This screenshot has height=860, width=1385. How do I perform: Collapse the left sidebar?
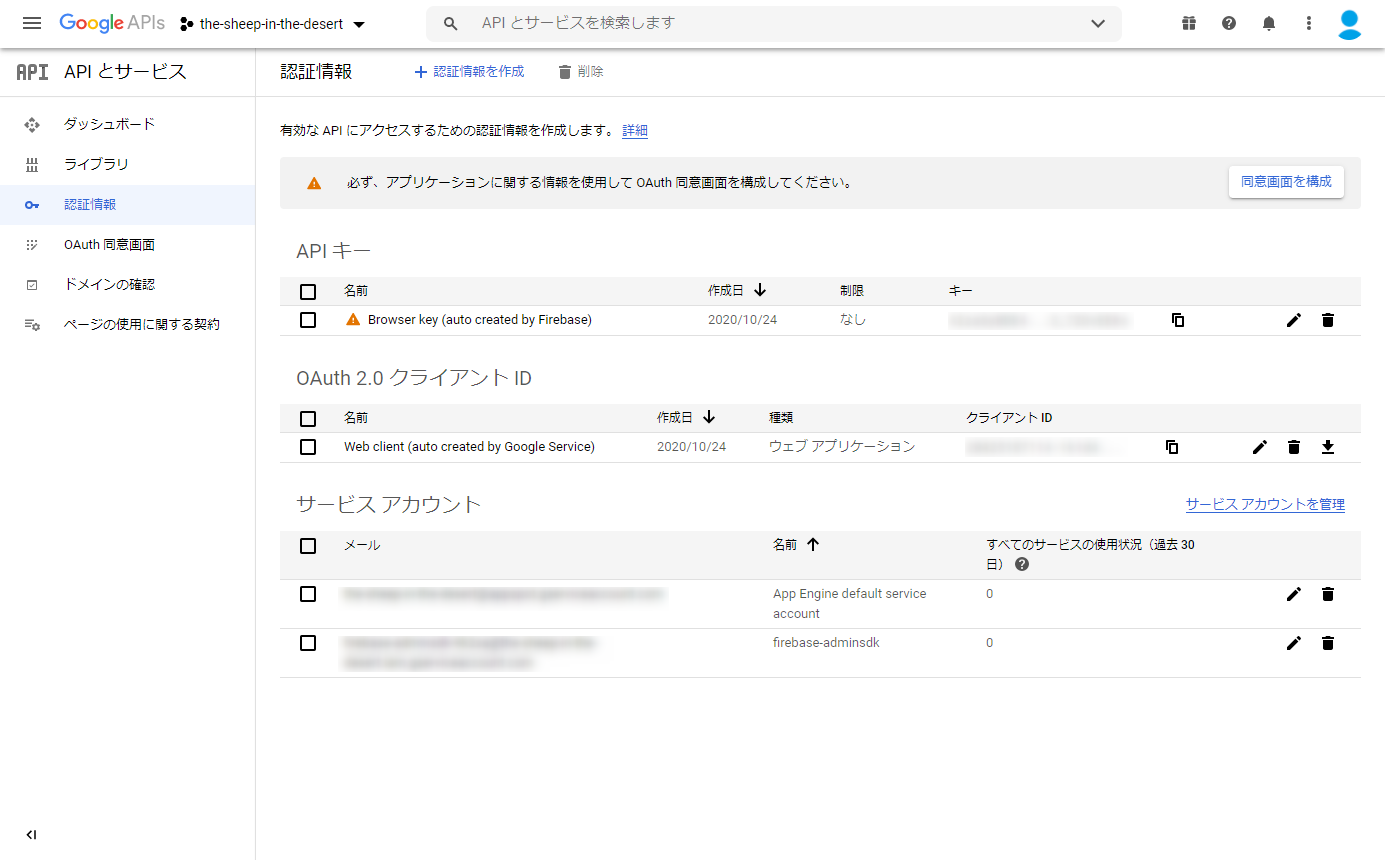click(30, 833)
